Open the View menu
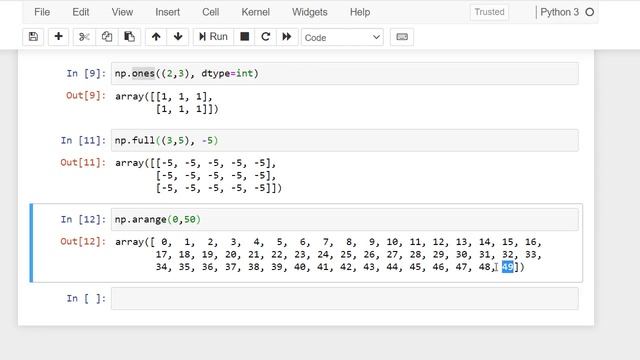 coord(122,12)
